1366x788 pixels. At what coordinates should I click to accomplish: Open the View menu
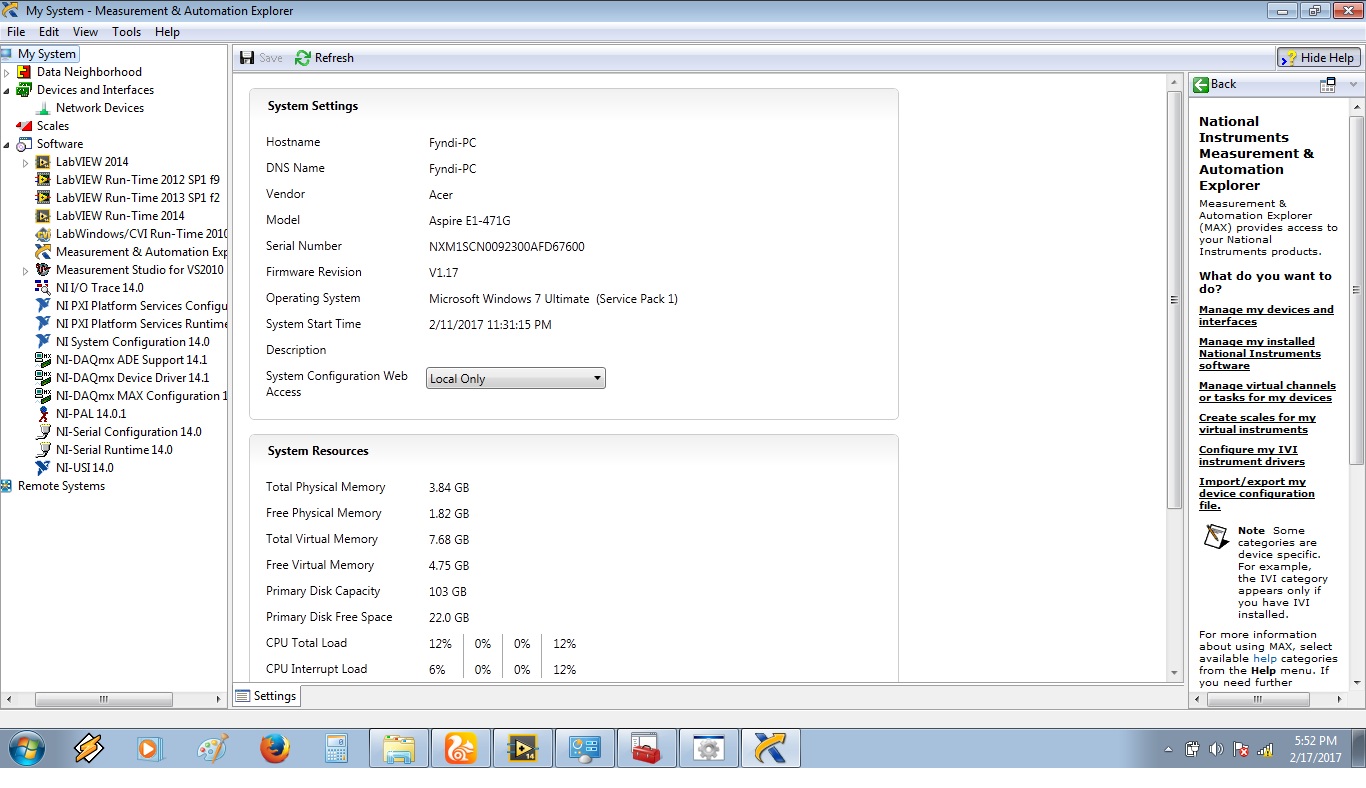tap(85, 32)
